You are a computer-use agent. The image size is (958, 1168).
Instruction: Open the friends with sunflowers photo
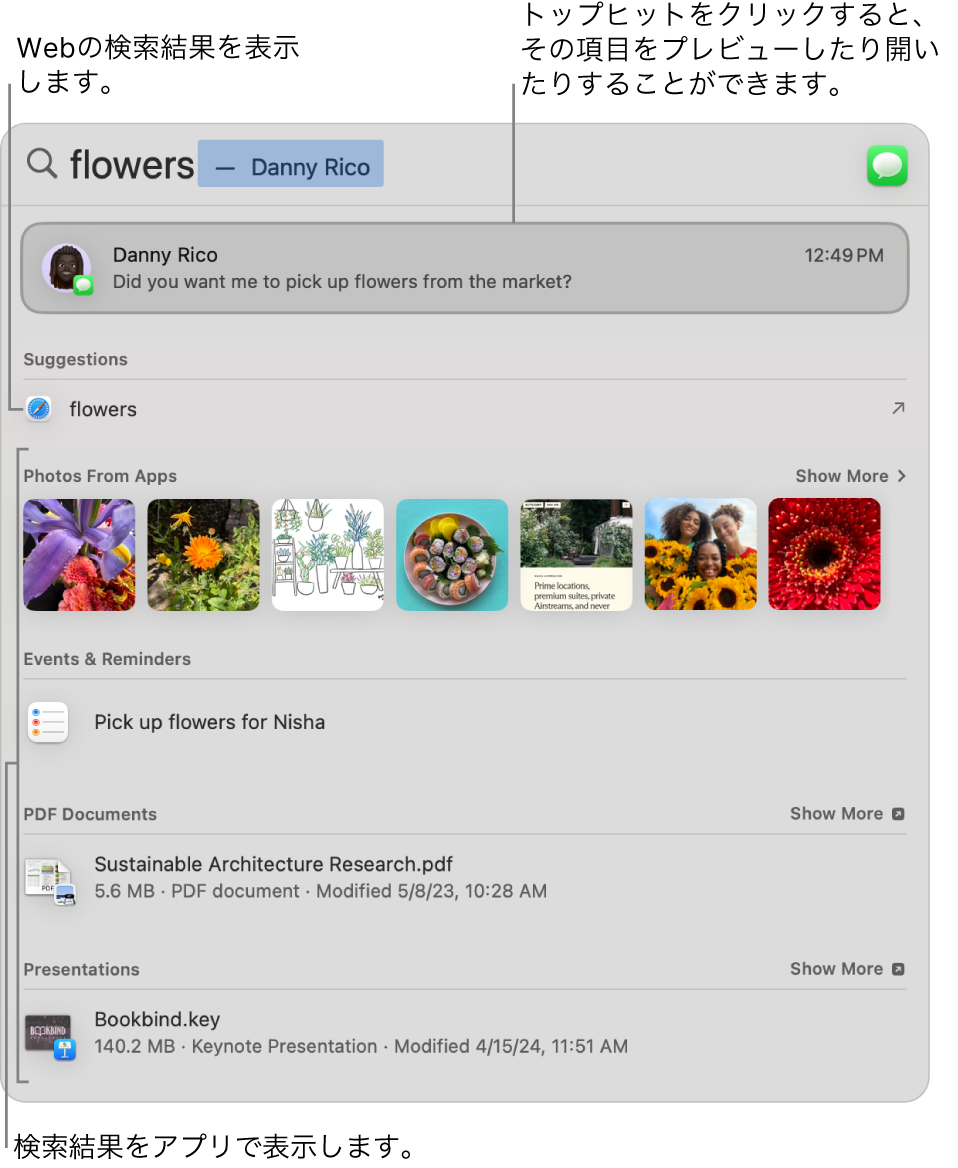(700, 555)
